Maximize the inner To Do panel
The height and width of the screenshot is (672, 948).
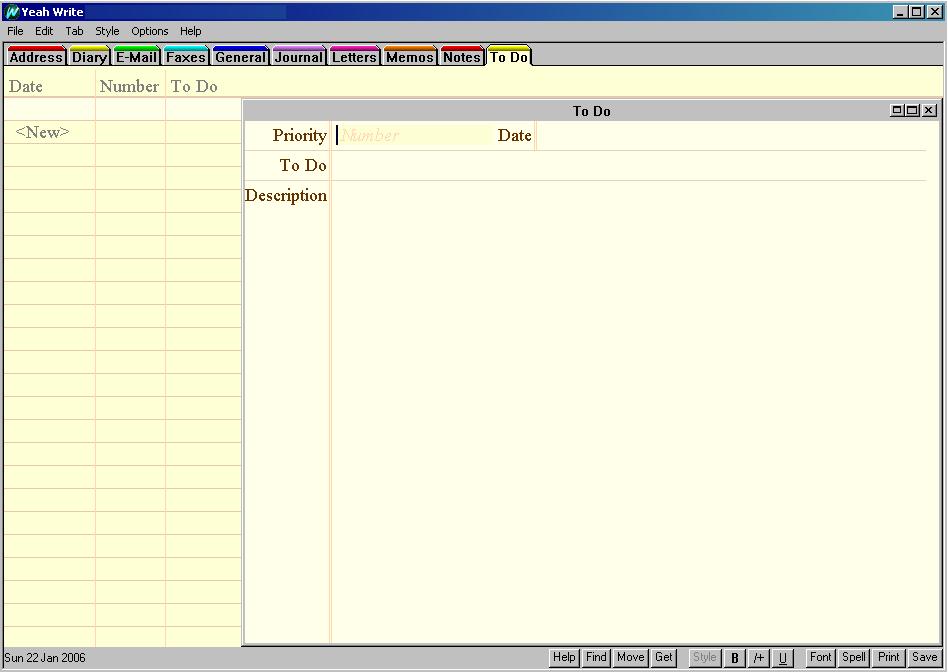coord(912,110)
